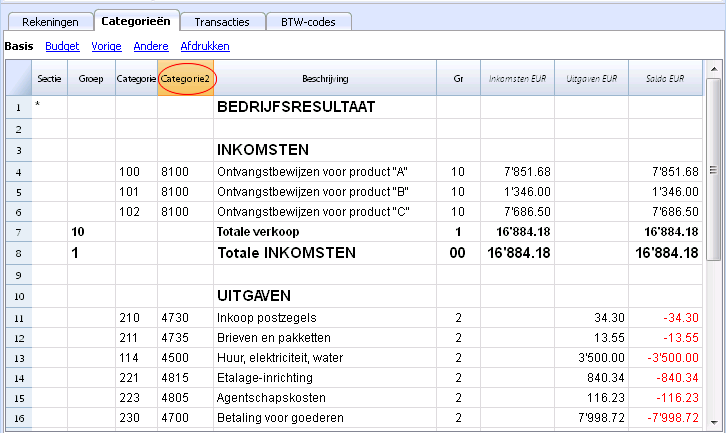Select the BTW-codes tab
The height and width of the screenshot is (433, 726).
click(x=308, y=22)
